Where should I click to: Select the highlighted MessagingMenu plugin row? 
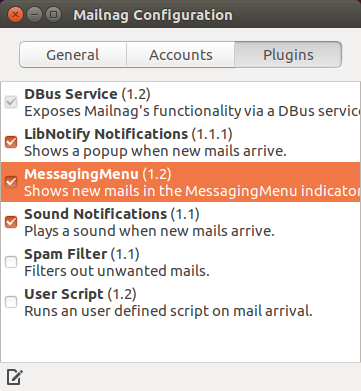(x=181, y=182)
